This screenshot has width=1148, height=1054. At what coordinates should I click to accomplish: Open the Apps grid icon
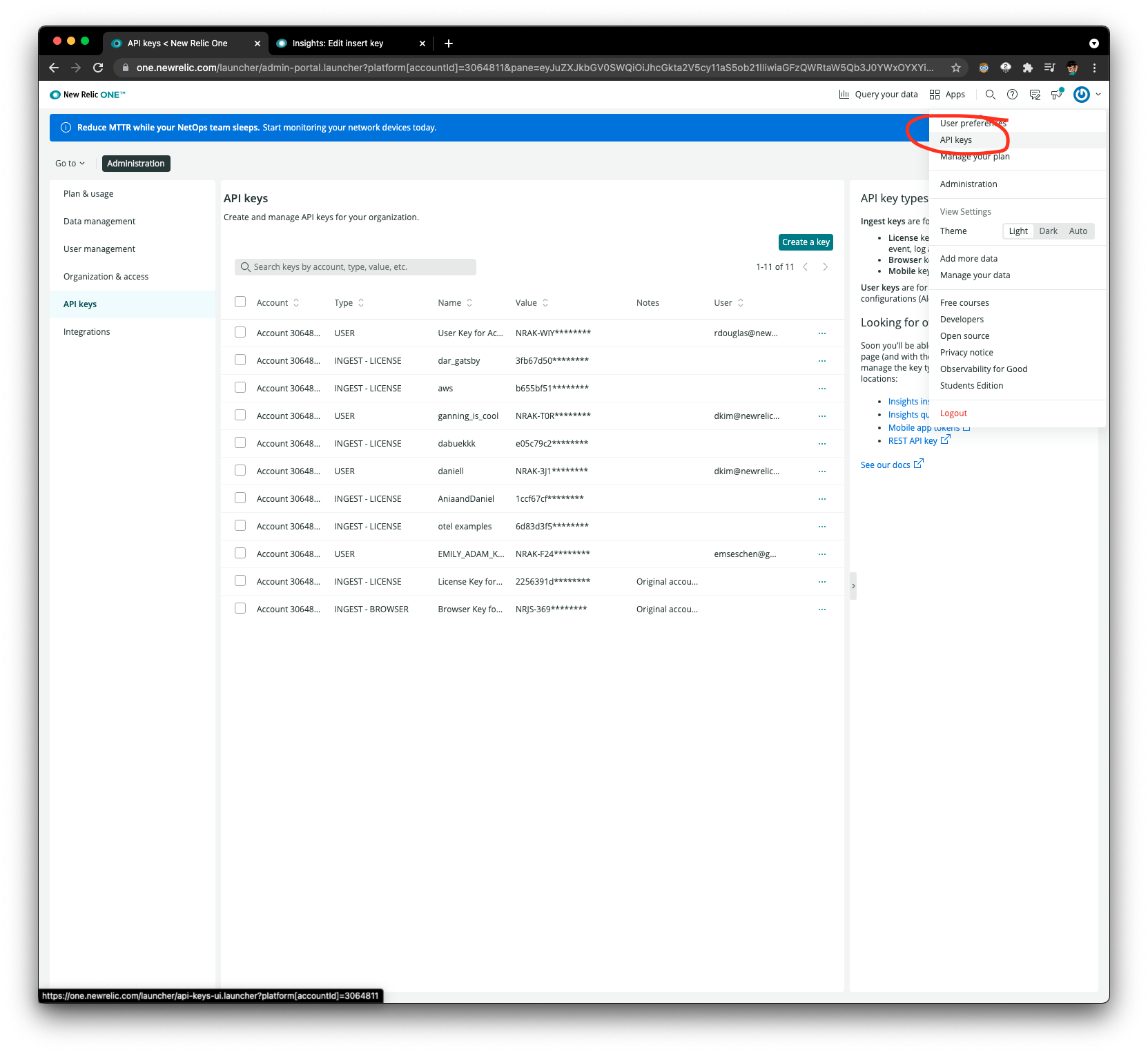[x=935, y=94]
